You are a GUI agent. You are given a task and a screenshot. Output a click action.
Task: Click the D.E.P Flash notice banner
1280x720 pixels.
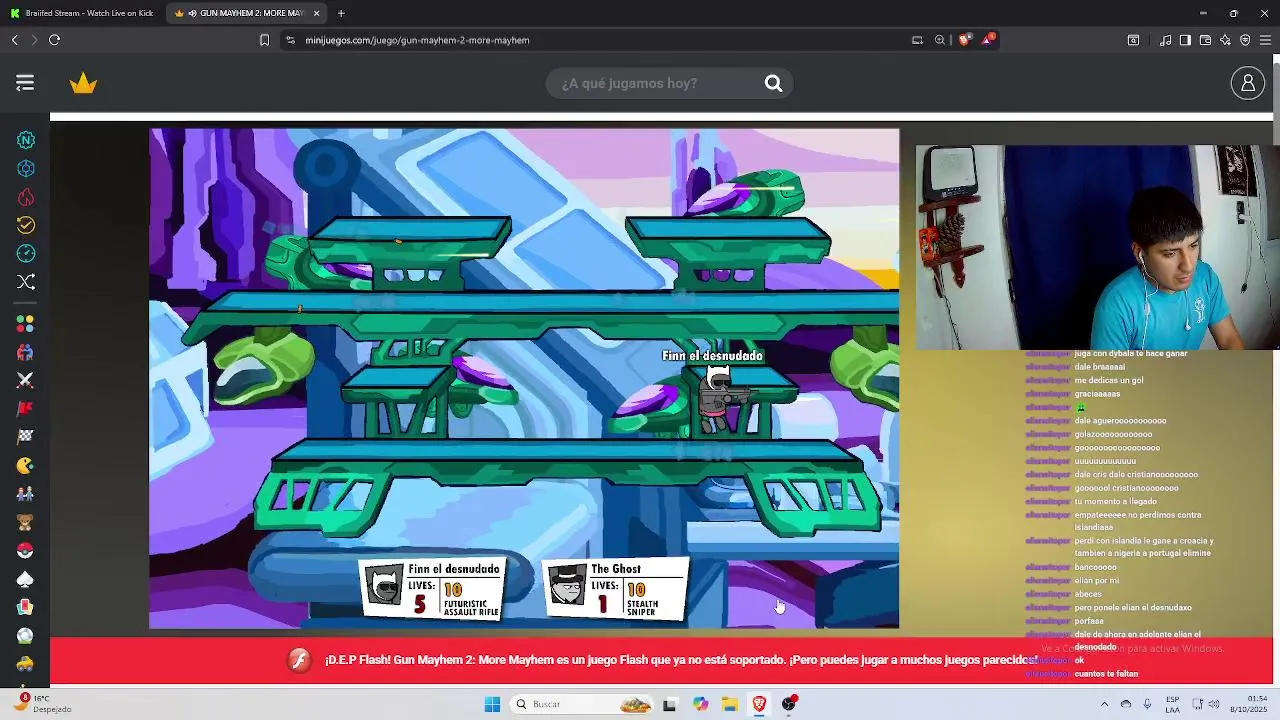pyautogui.click(x=661, y=660)
